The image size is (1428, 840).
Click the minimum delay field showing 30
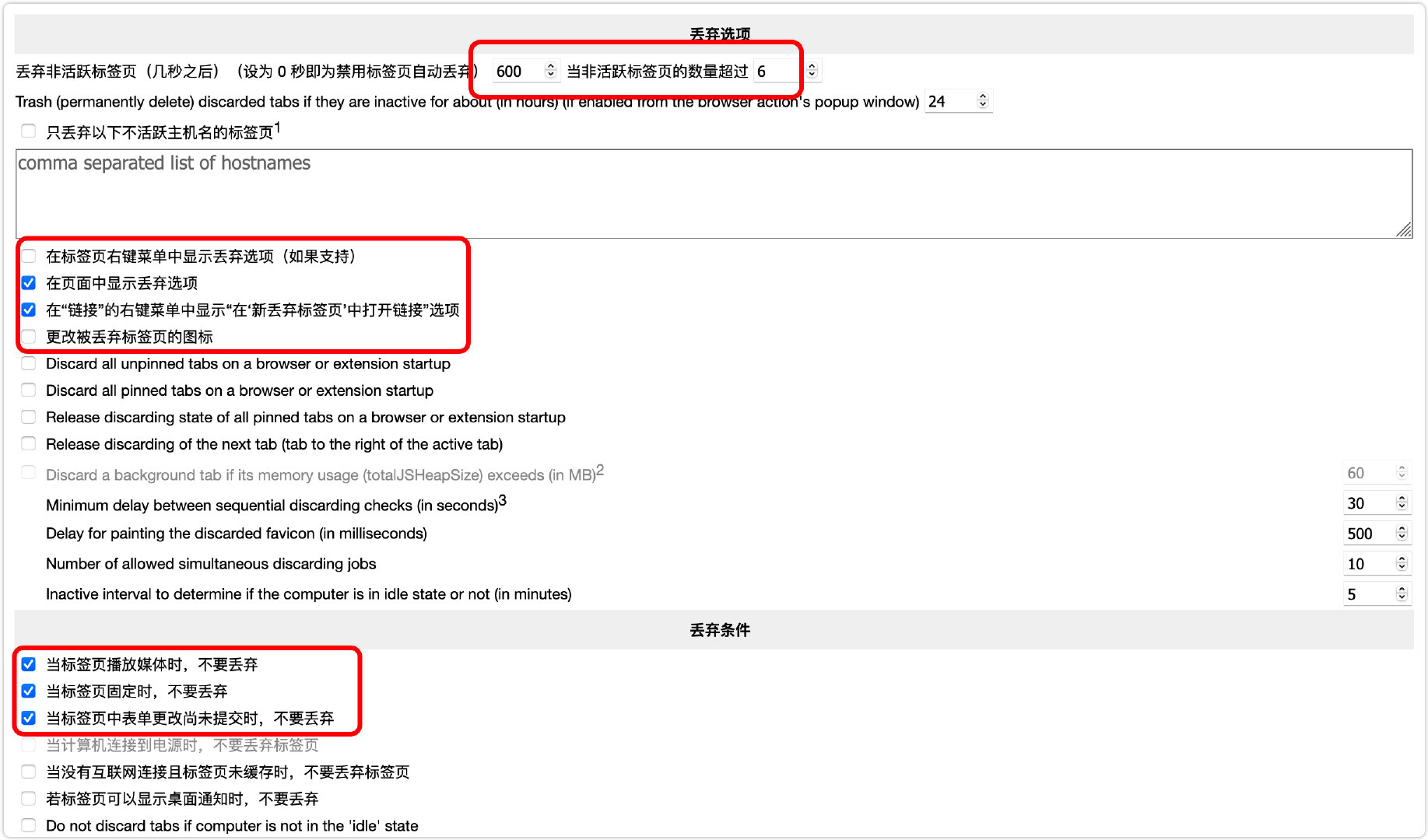click(x=1377, y=503)
